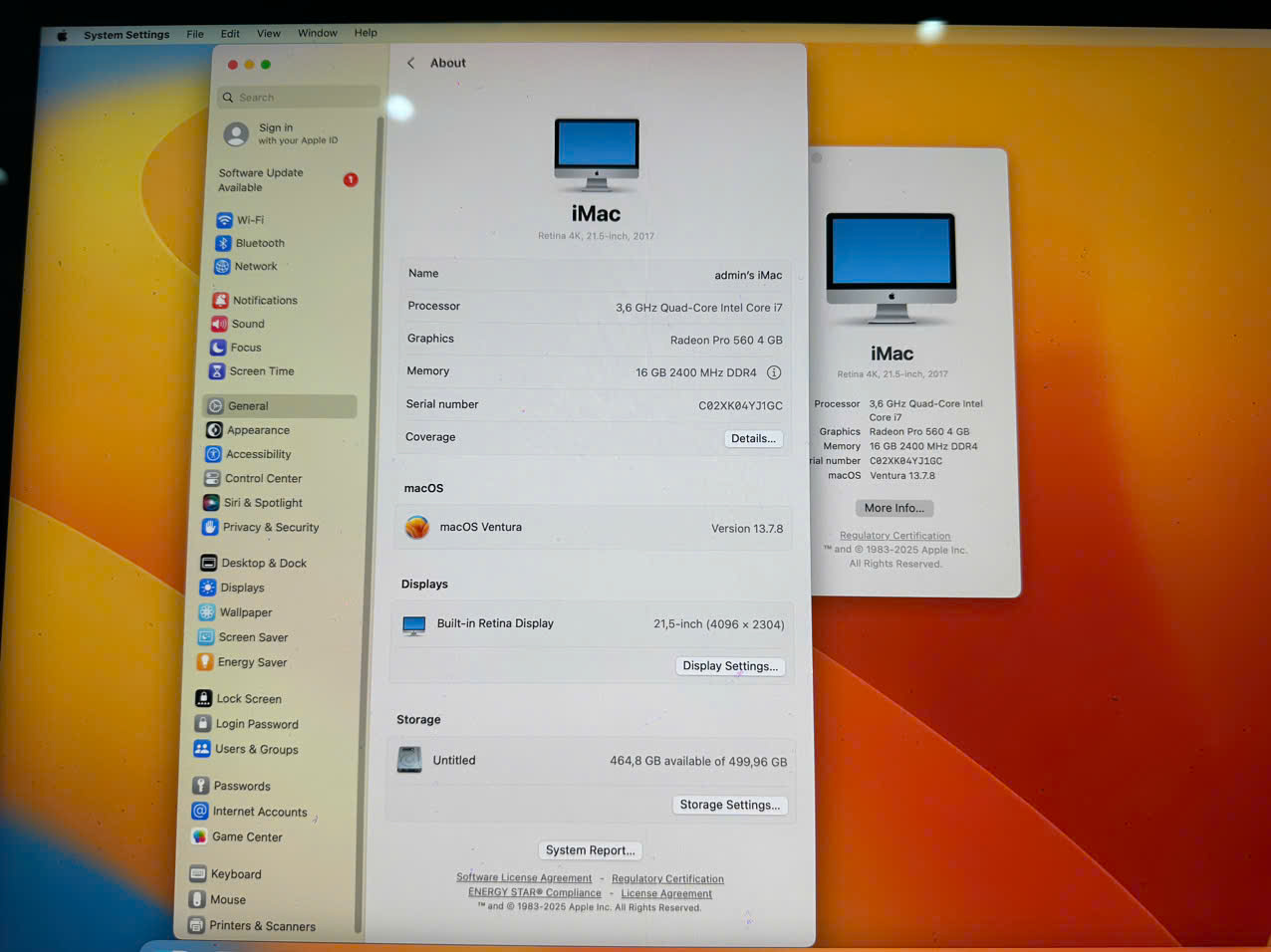The image size is (1271, 952).
Task: Go back using the About chevron
Action: [411, 63]
